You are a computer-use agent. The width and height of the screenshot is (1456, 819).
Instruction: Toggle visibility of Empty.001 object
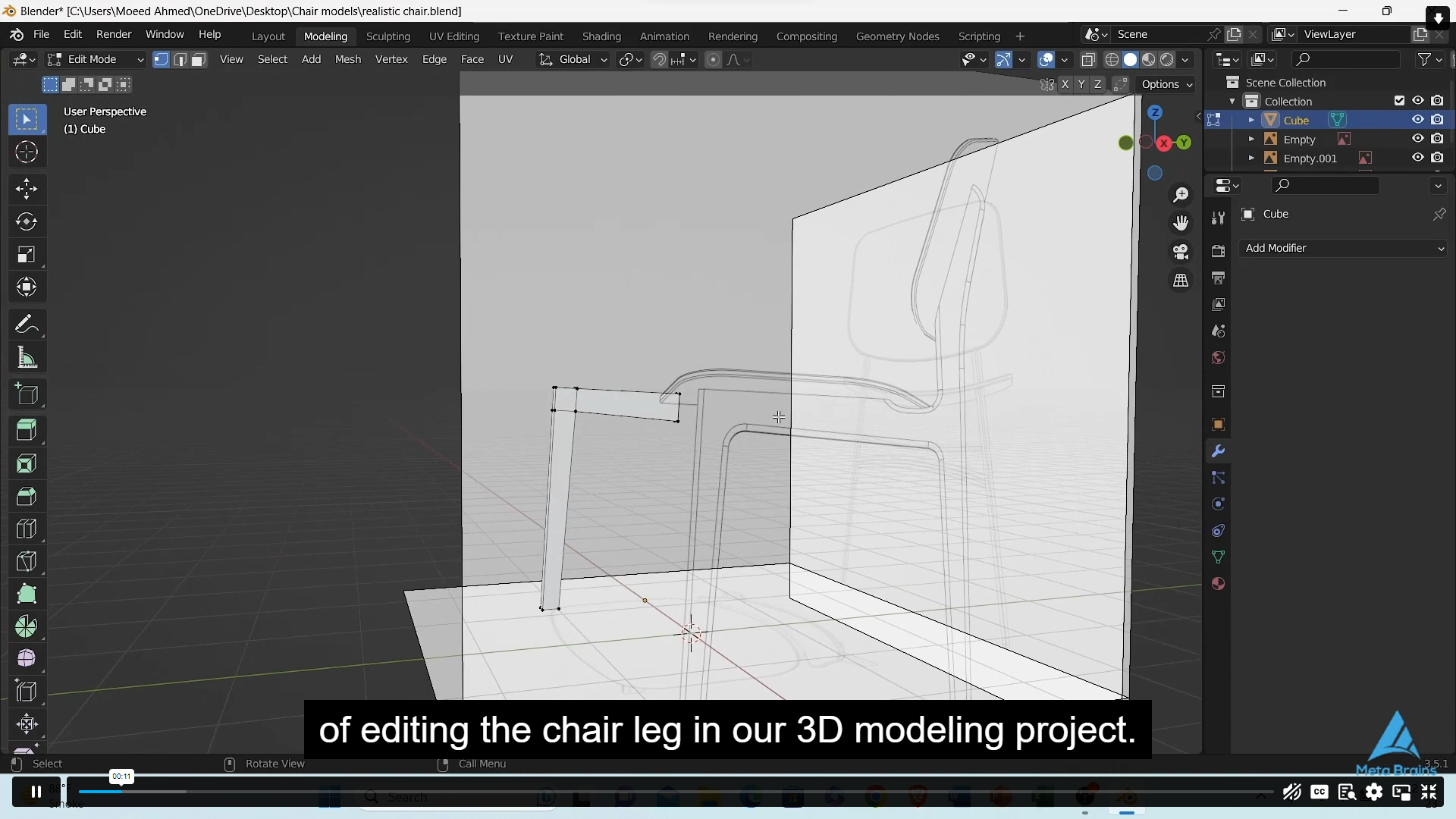[1419, 158]
